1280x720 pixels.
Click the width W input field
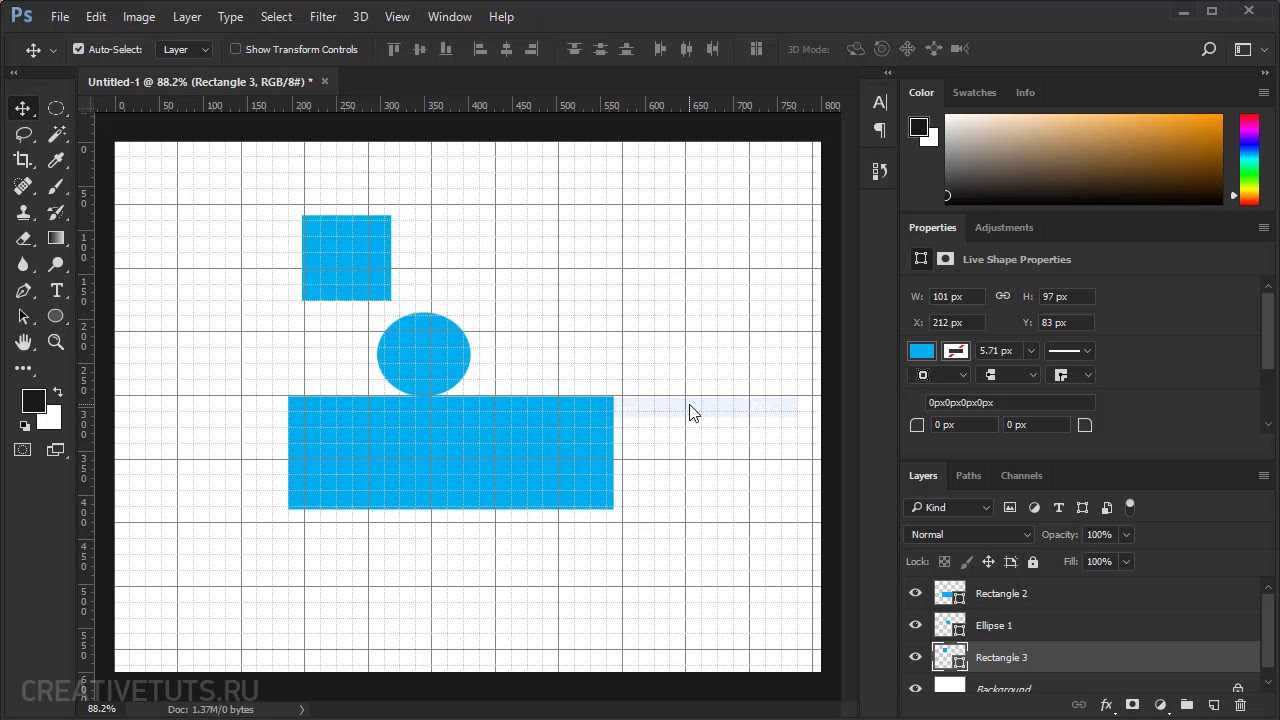pos(957,297)
